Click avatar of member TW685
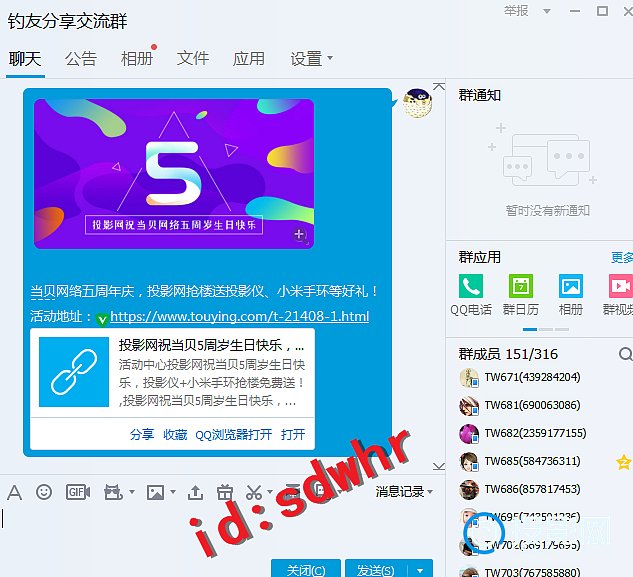This screenshot has height=577, width=633. (x=469, y=462)
